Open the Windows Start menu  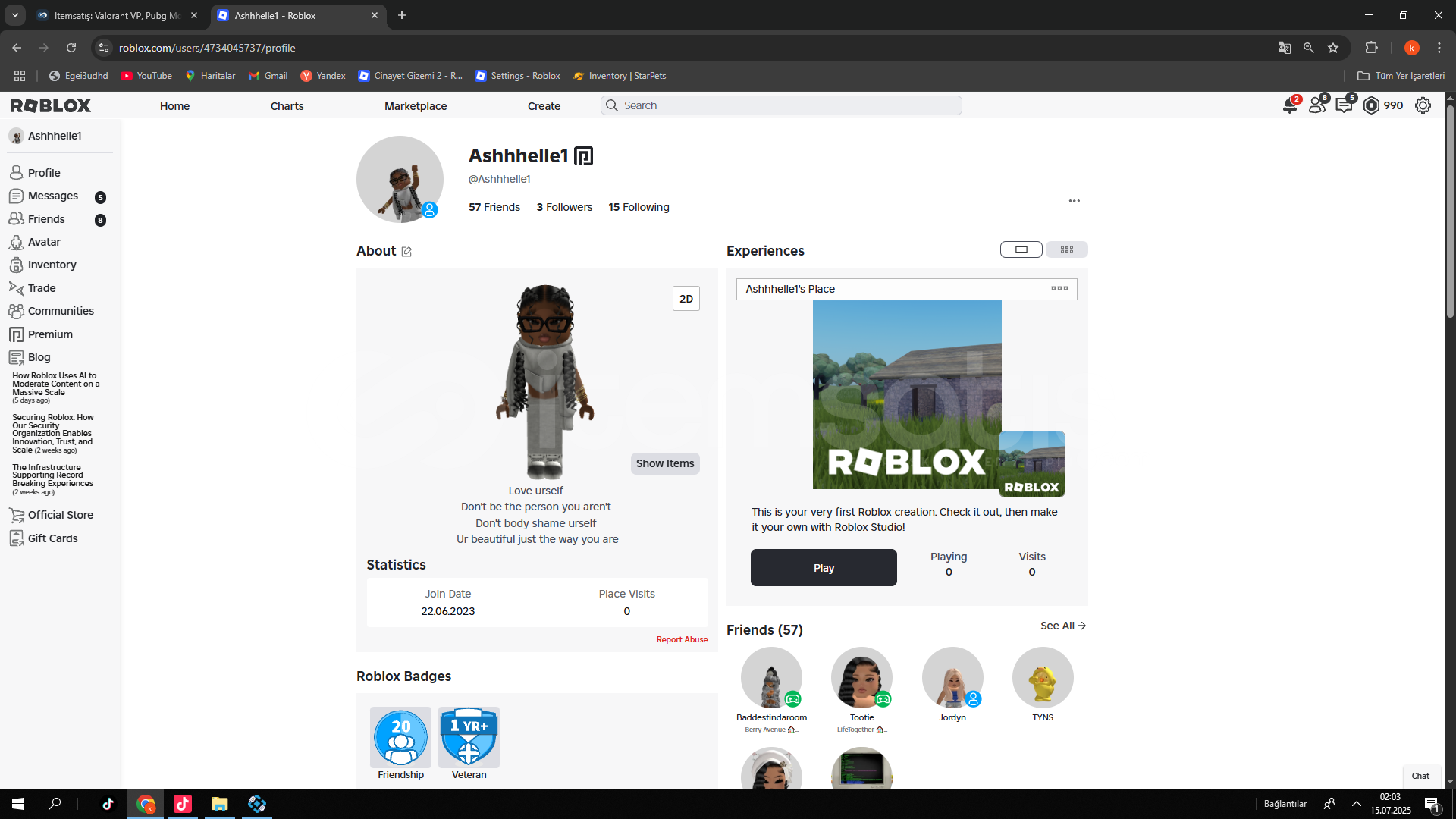18,804
